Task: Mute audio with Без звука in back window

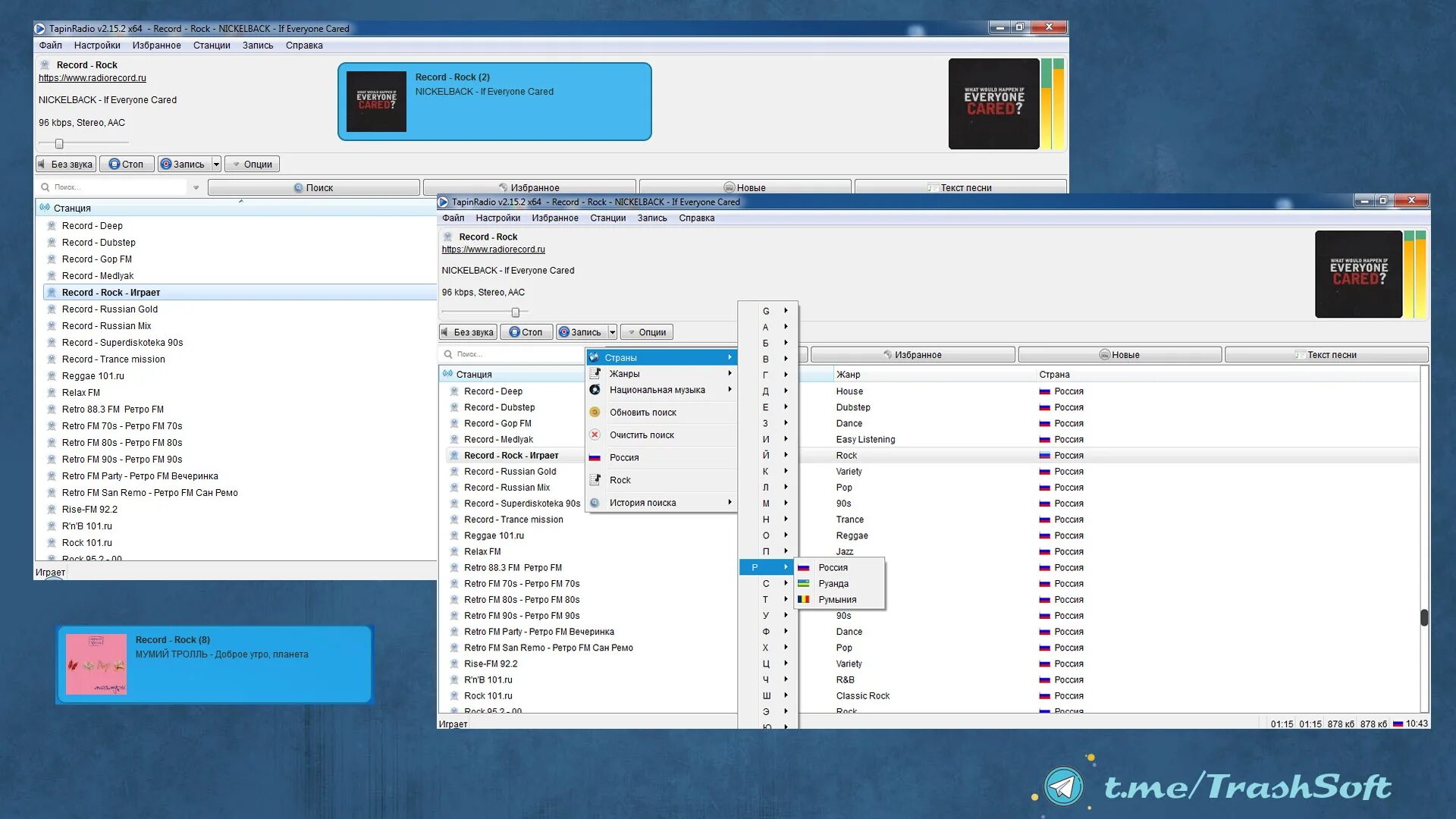Action: (x=66, y=164)
